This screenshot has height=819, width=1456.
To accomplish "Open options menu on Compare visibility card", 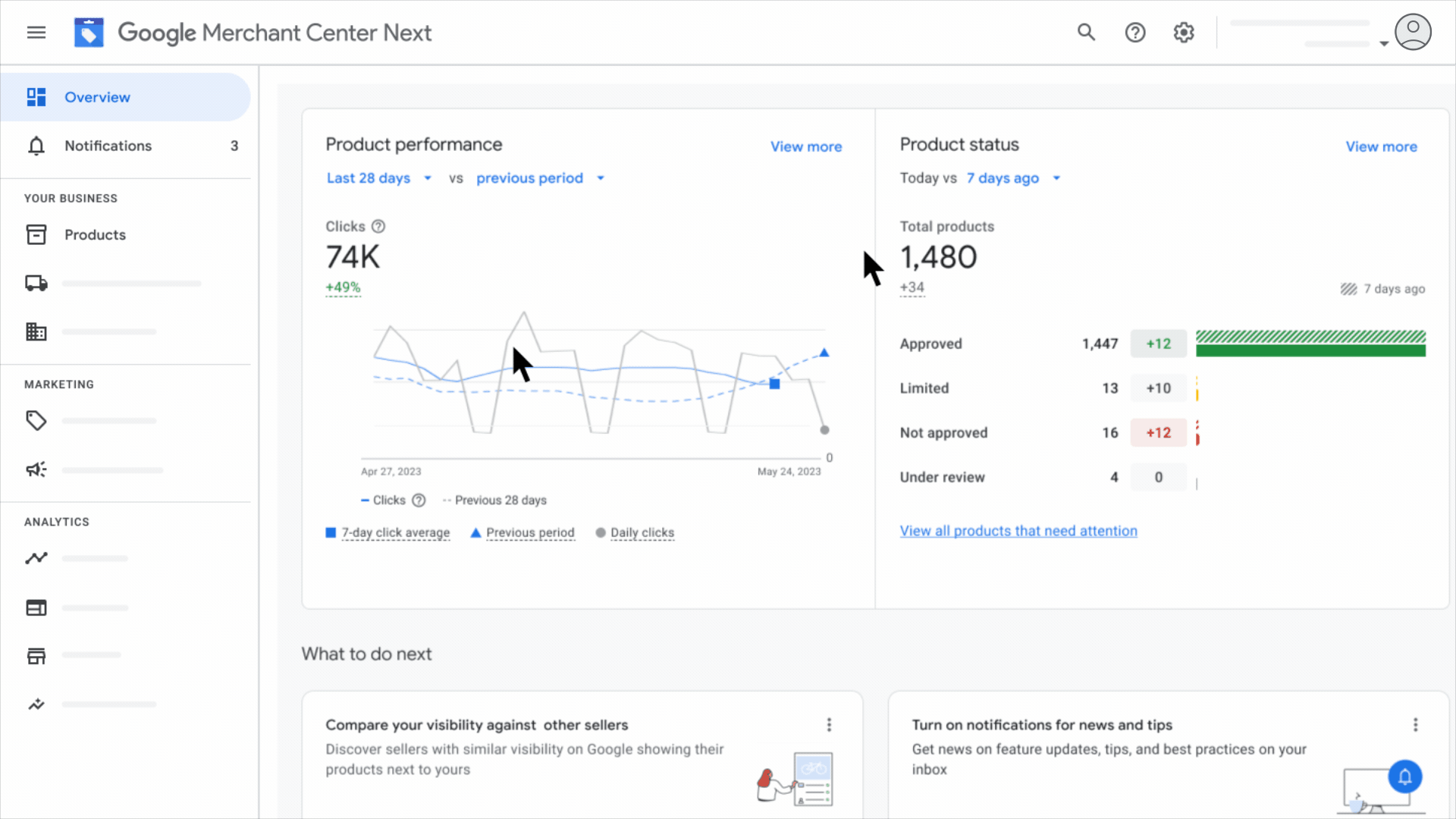I will pos(829,725).
